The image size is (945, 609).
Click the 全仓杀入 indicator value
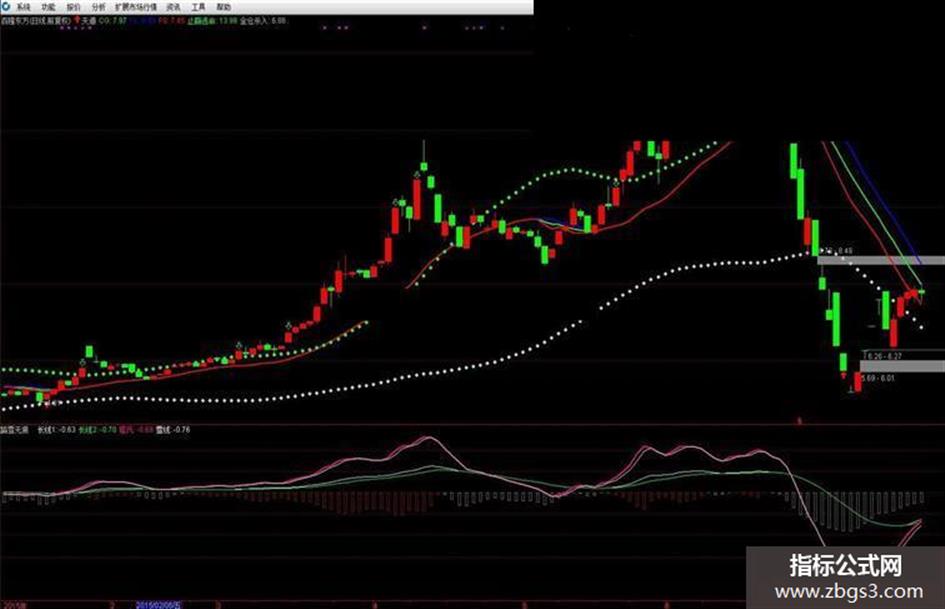pyautogui.click(x=262, y=21)
